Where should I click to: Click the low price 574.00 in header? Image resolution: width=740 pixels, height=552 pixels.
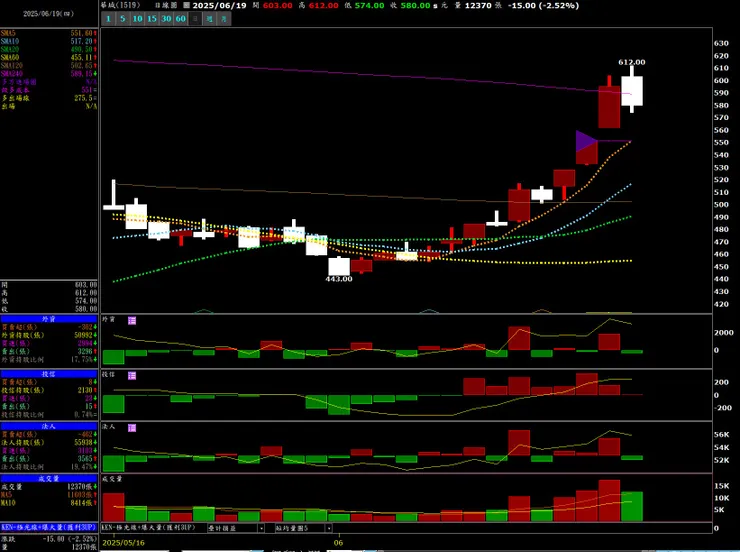369,5
